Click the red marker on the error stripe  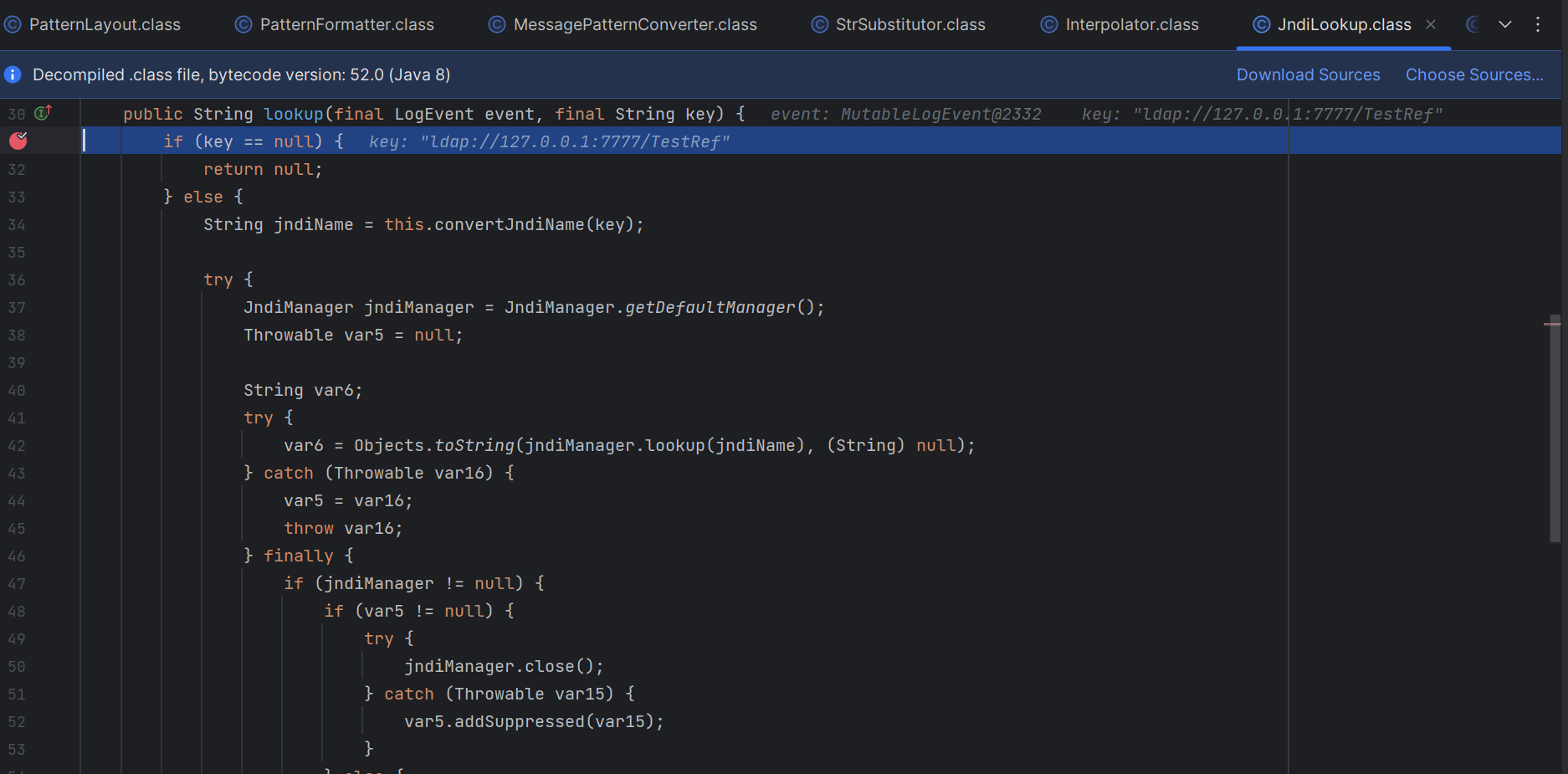pos(1552,324)
